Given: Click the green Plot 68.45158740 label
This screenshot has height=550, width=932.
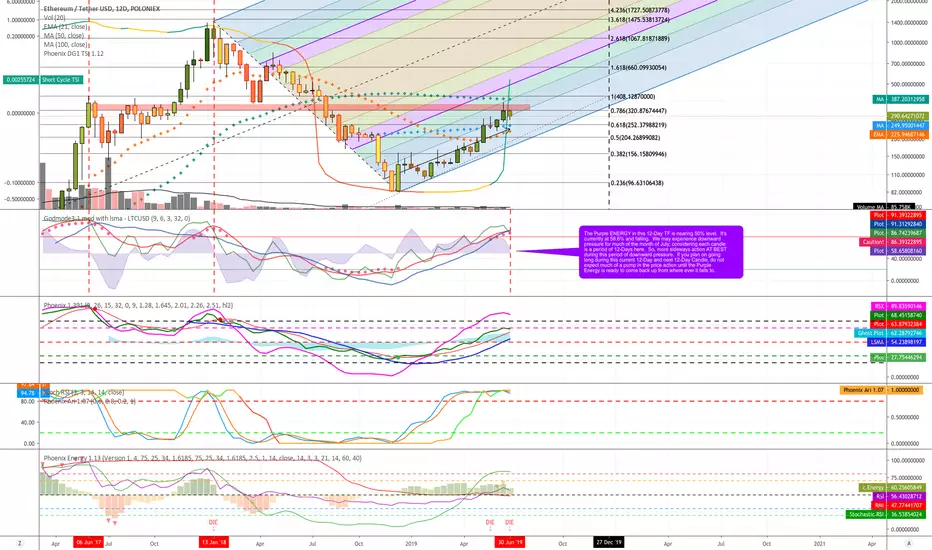Looking at the screenshot, I should [x=899, y=316].
